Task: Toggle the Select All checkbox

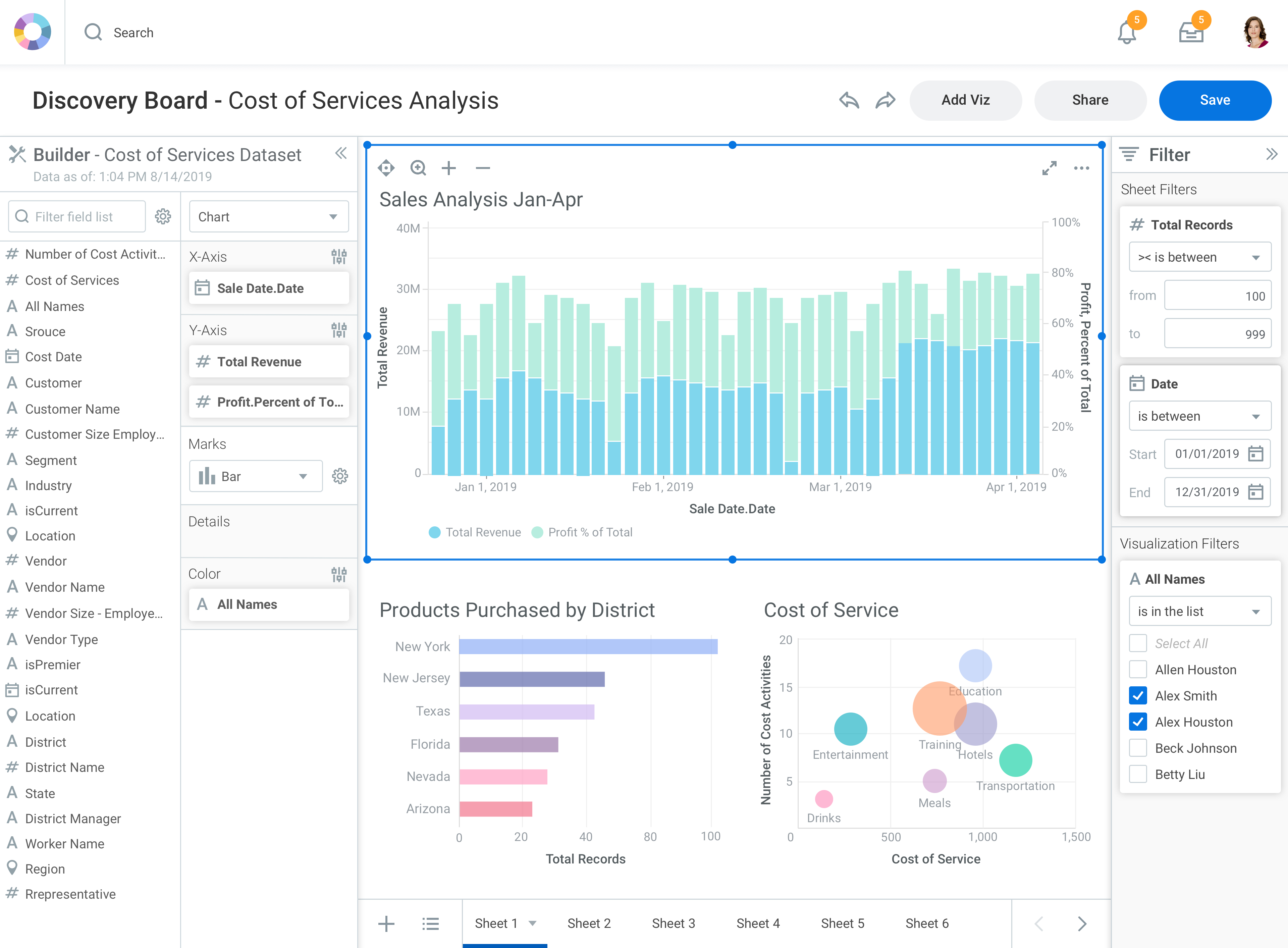Action: [x=1138, y=643]
